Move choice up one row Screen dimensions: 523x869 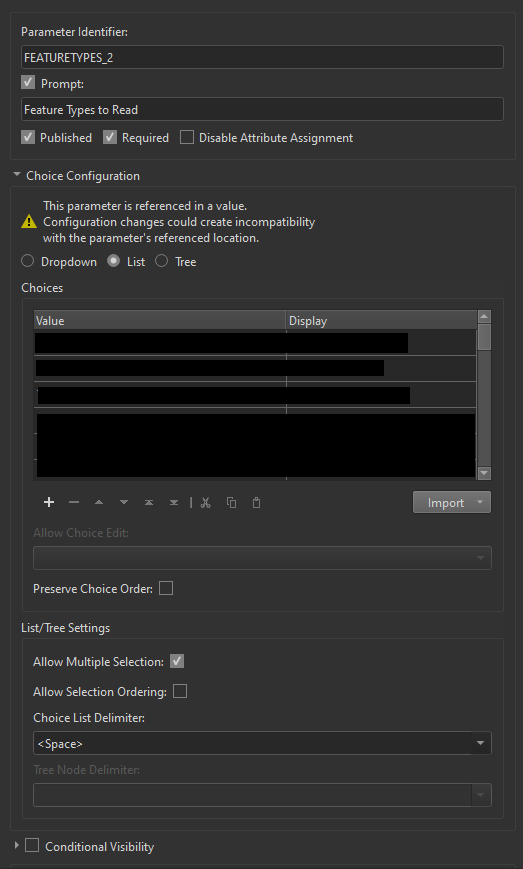(x=99, y=503)
